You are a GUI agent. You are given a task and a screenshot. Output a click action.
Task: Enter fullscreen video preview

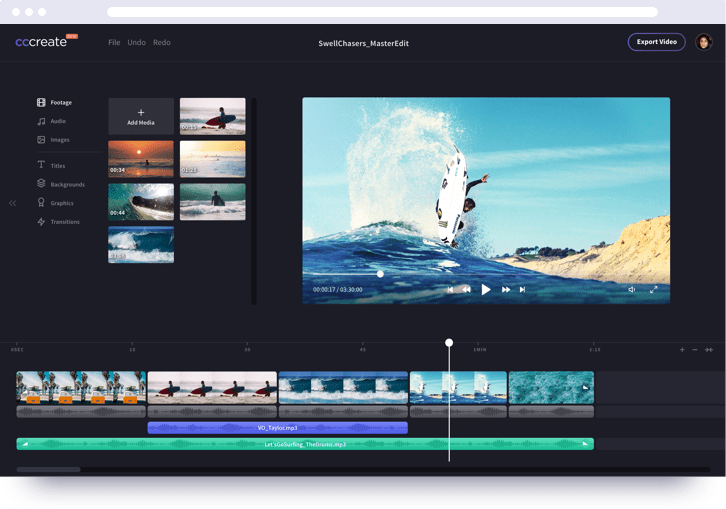pos(654,290)
